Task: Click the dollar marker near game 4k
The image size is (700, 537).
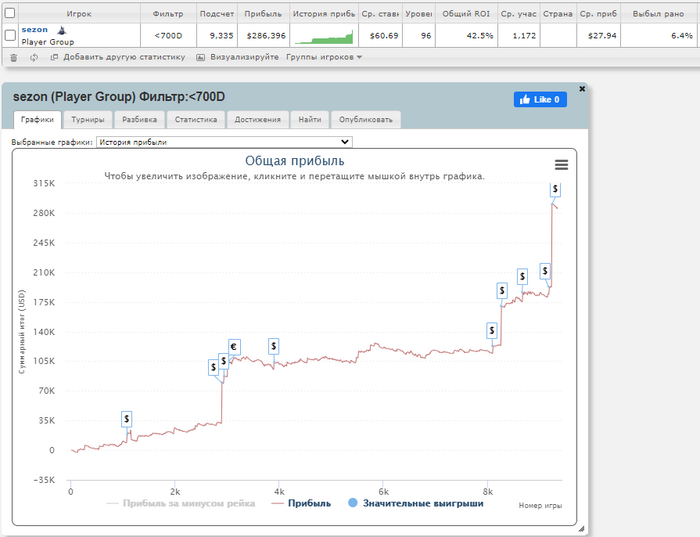Action: point(274,346)
